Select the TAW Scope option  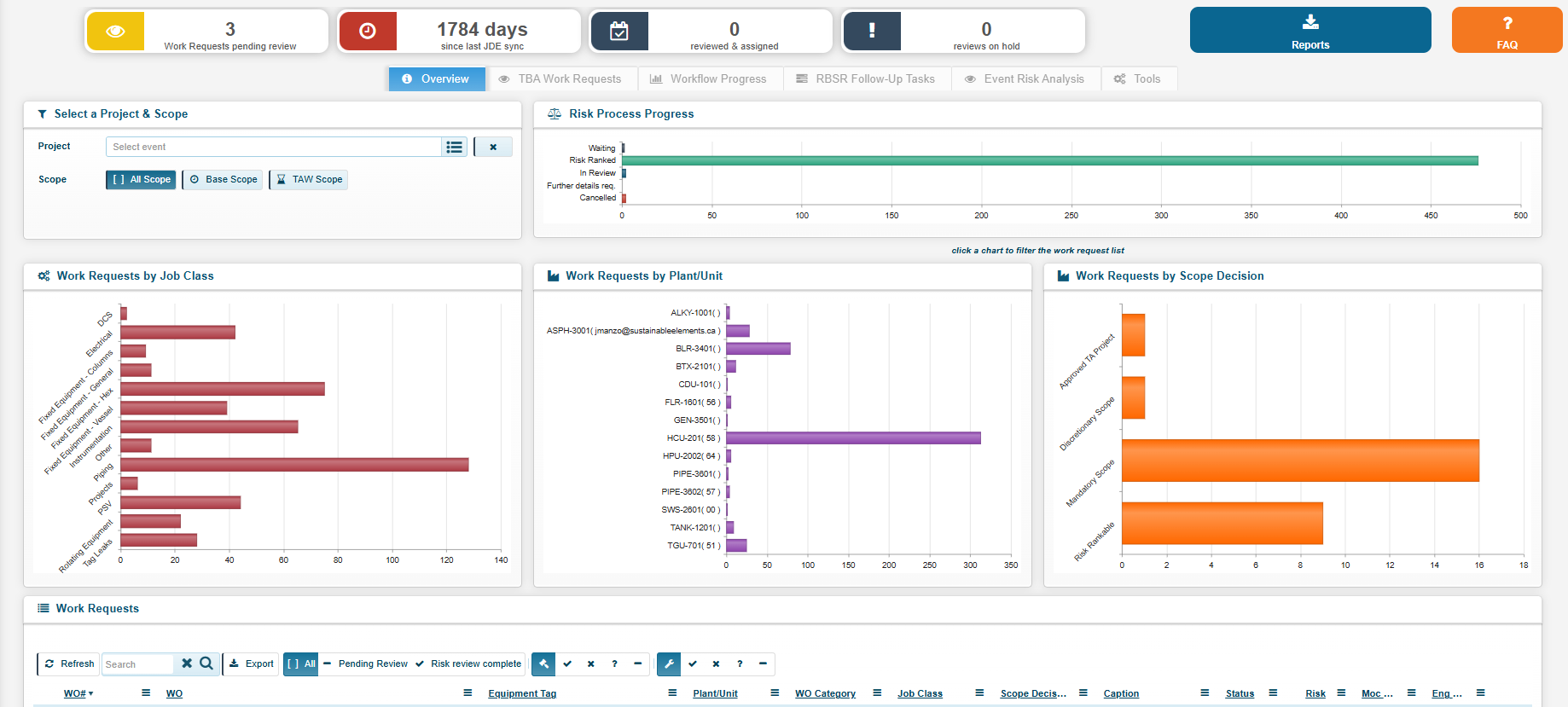pyautogui.click(x=309, y=180)
